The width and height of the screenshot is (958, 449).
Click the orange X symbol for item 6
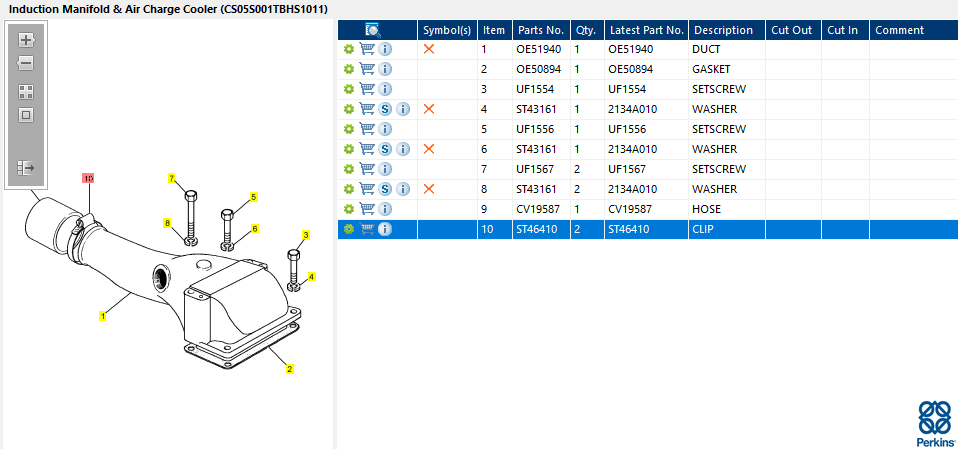click(429, 148)
